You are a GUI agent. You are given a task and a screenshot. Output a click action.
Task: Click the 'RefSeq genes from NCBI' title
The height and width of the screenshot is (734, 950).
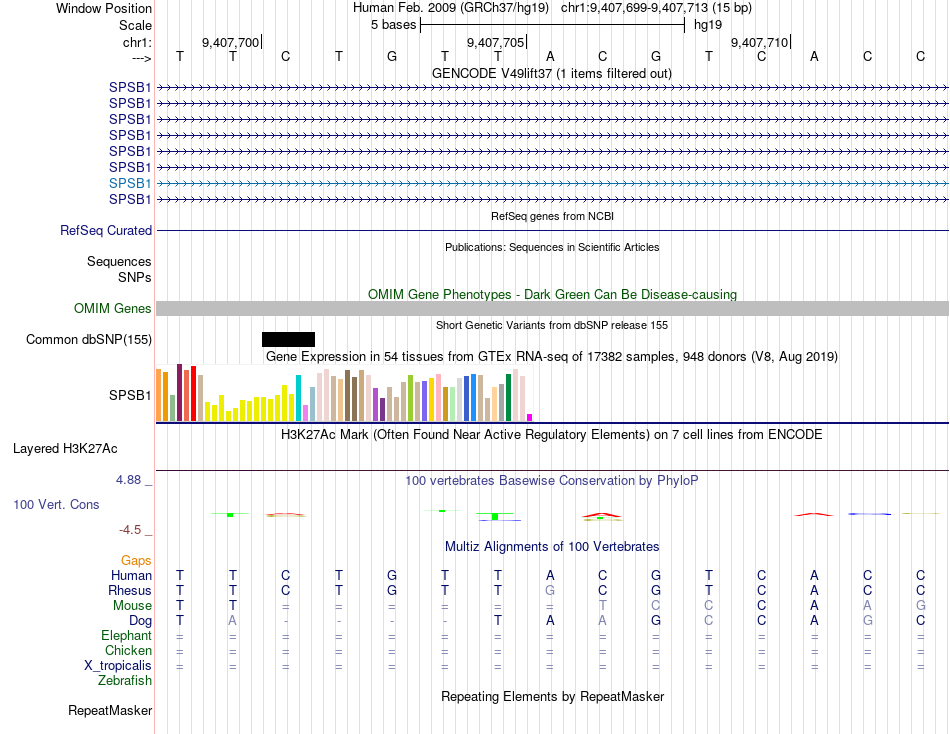click(552, 216)
